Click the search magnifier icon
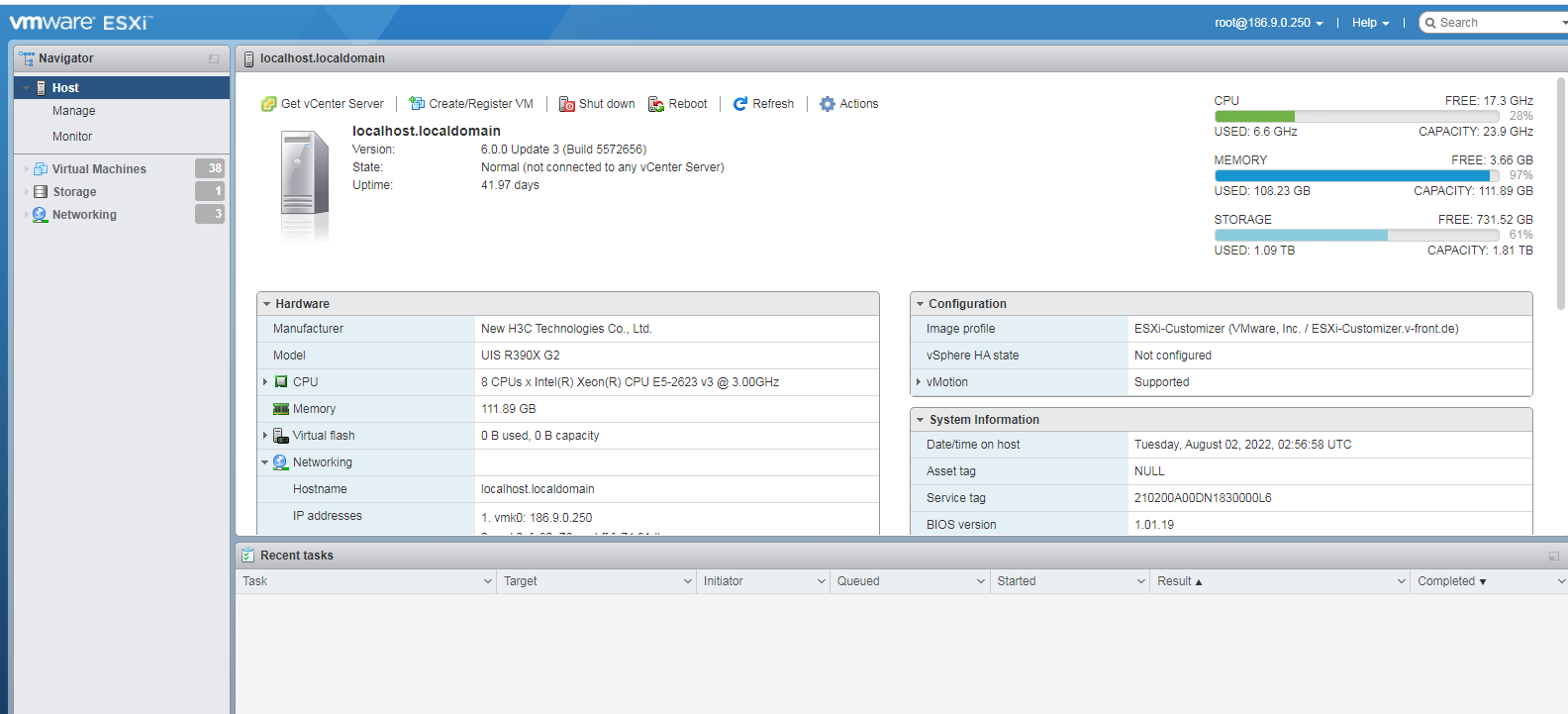This screenshot has width=1568, height=714. pyautogui.click(x=1429, y=23)
